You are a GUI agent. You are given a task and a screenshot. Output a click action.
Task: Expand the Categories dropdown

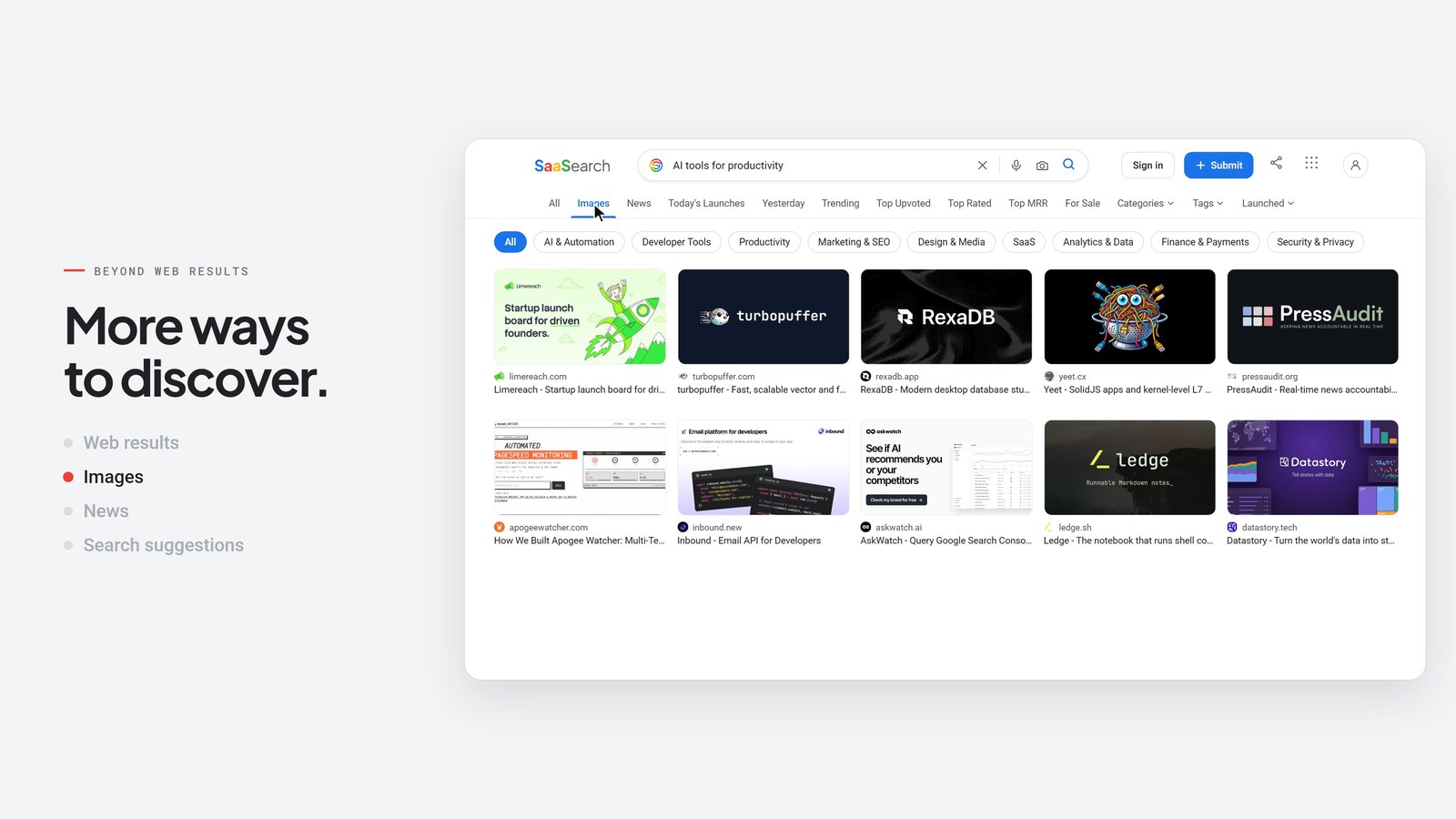1146,203
